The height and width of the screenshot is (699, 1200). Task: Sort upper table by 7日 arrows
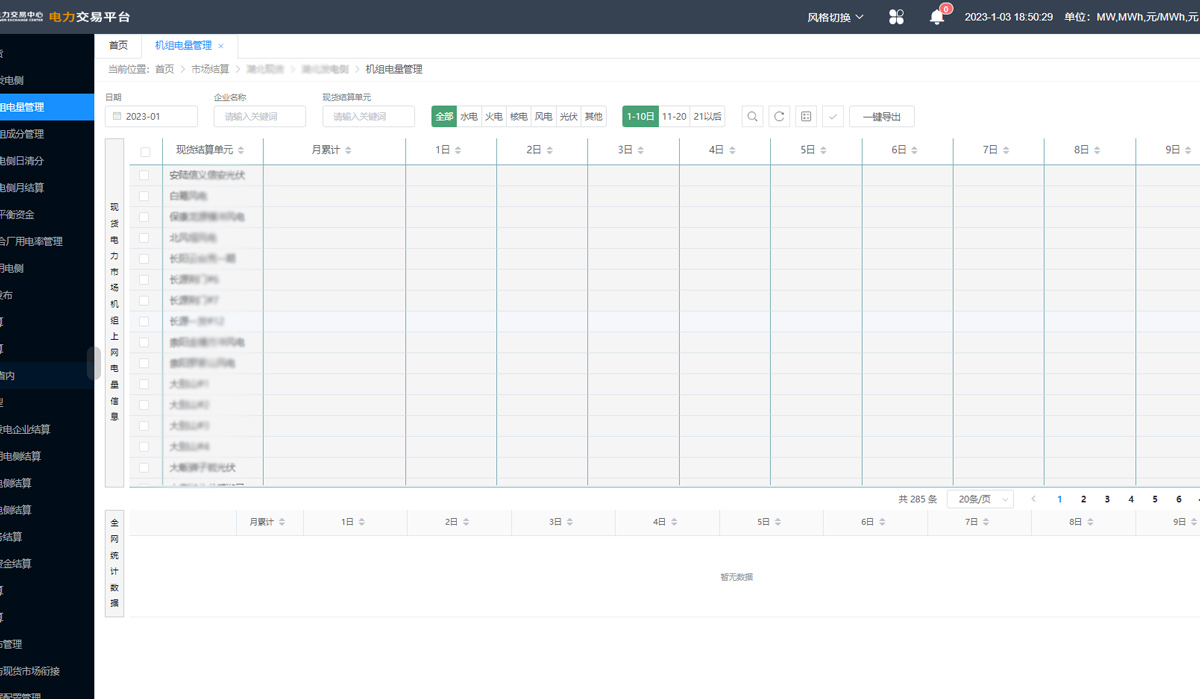click(x=1005, y=150)
